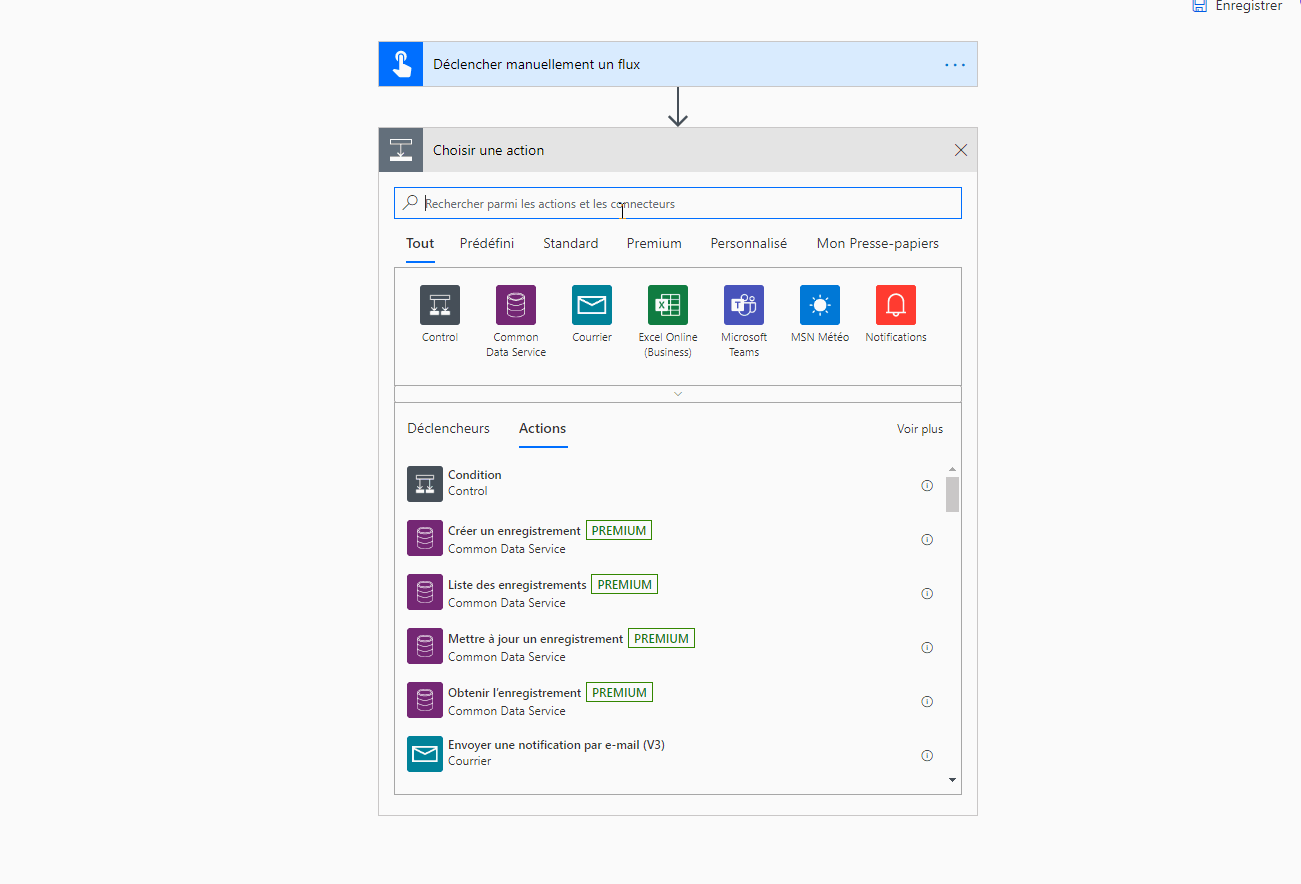The height and width of the screenshot is (884, 1301).
Task: Click the Condition action title text
Action: tap(475, 475)
